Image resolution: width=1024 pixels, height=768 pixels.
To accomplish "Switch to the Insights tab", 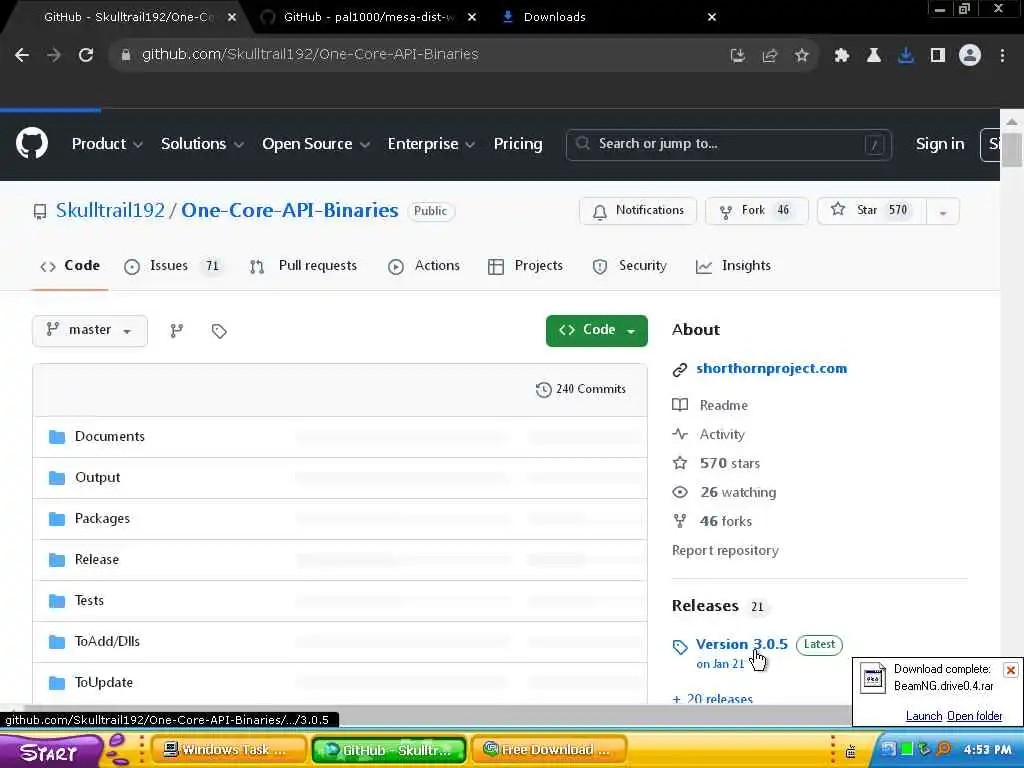I will [733, 266].
